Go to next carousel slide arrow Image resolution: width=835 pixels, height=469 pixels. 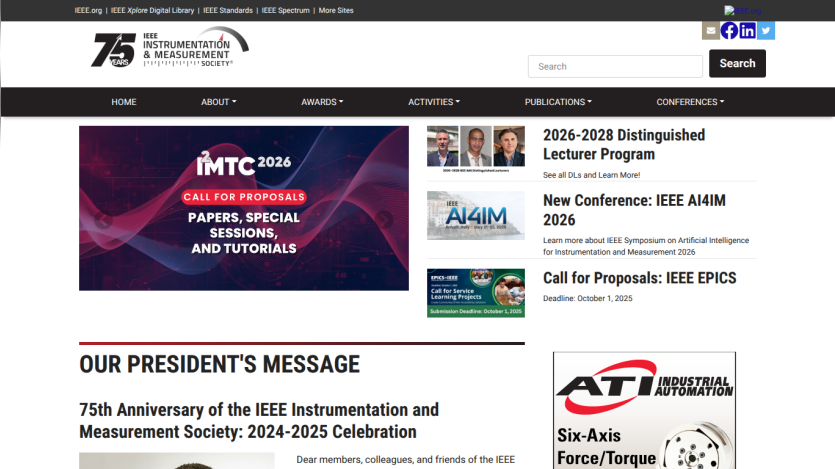(384, 219)
